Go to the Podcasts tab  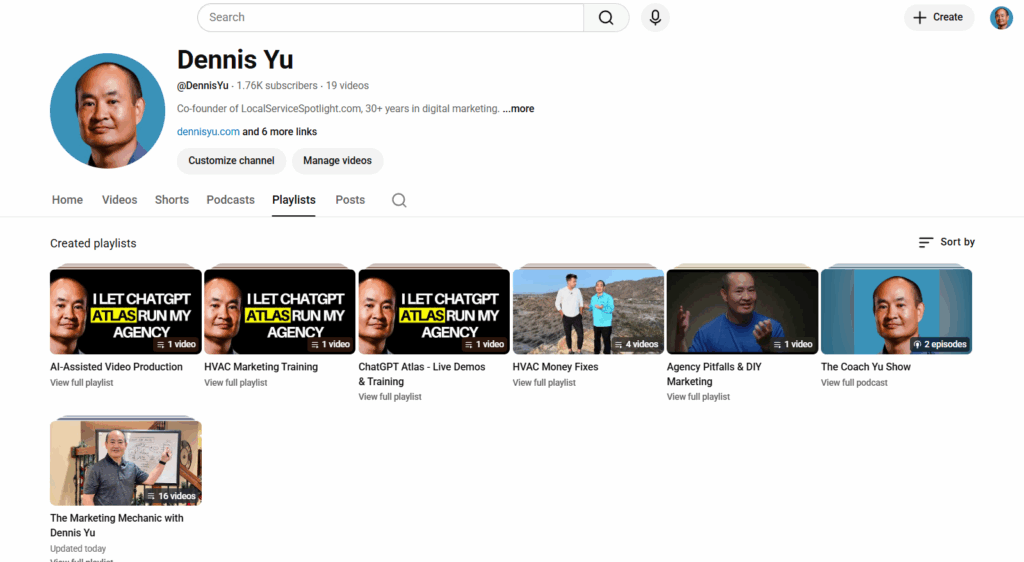pos(230,200)
